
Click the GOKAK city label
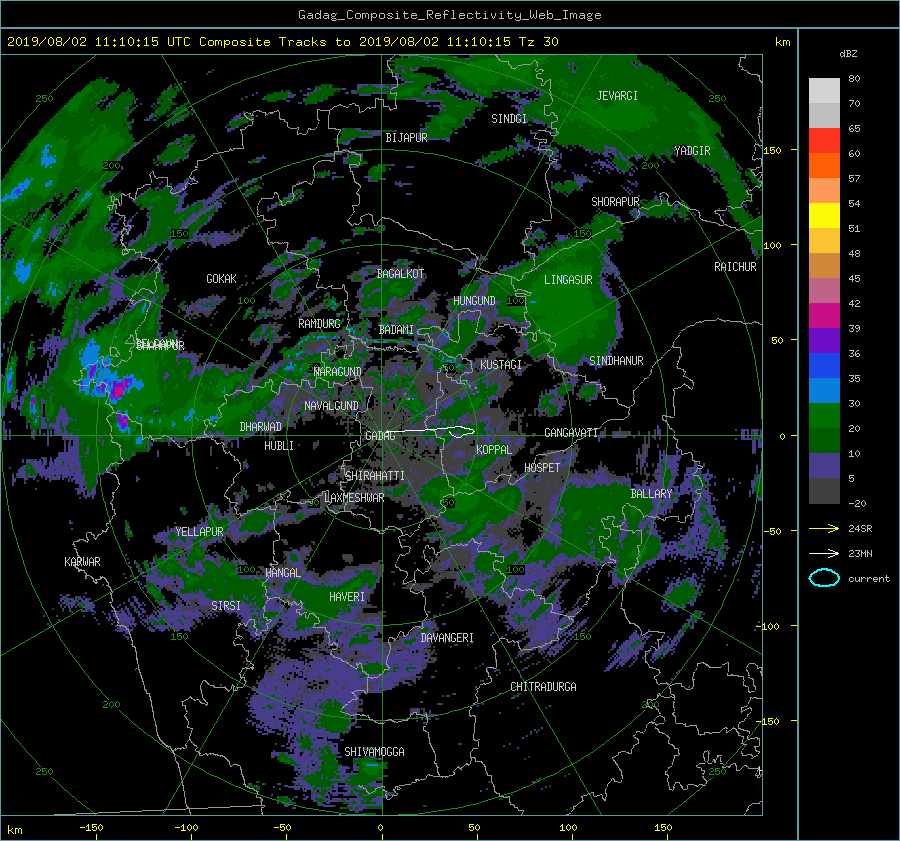[x=222, y=279]
